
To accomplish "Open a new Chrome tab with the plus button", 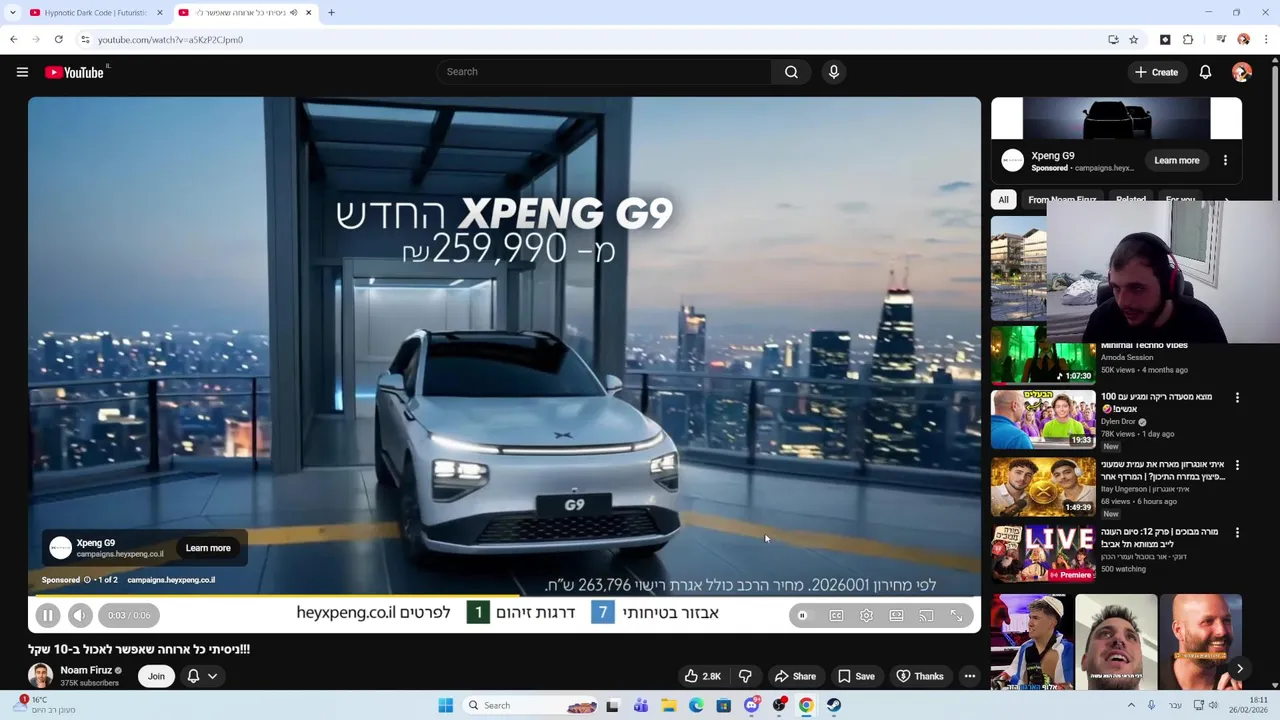I will pos(331,13).
